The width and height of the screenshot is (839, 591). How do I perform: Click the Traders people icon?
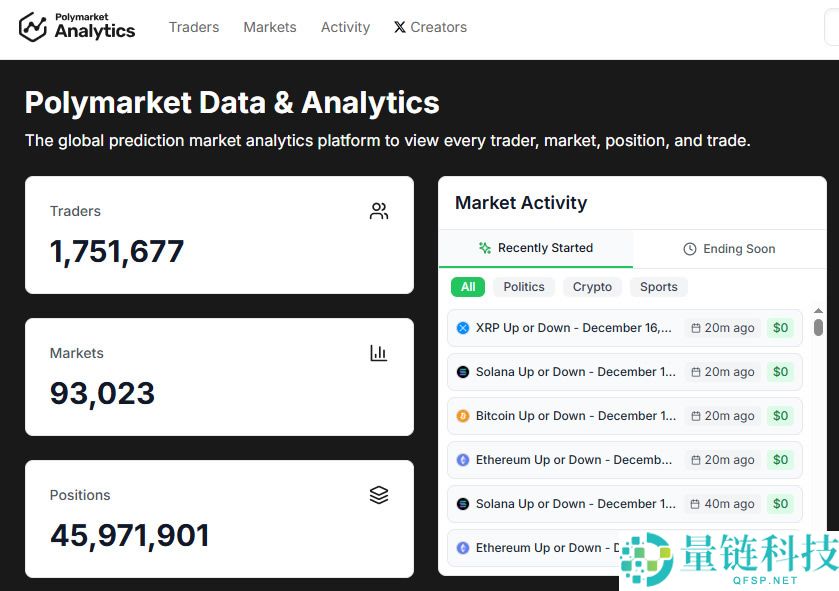click(379, 211)
